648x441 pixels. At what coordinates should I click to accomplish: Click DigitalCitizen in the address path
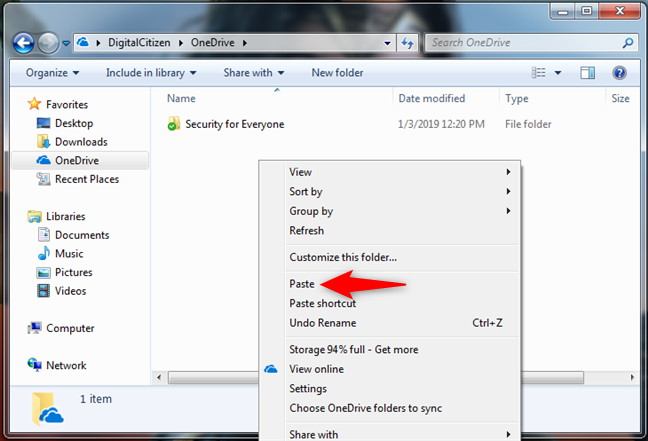click(x=139, y=43)
